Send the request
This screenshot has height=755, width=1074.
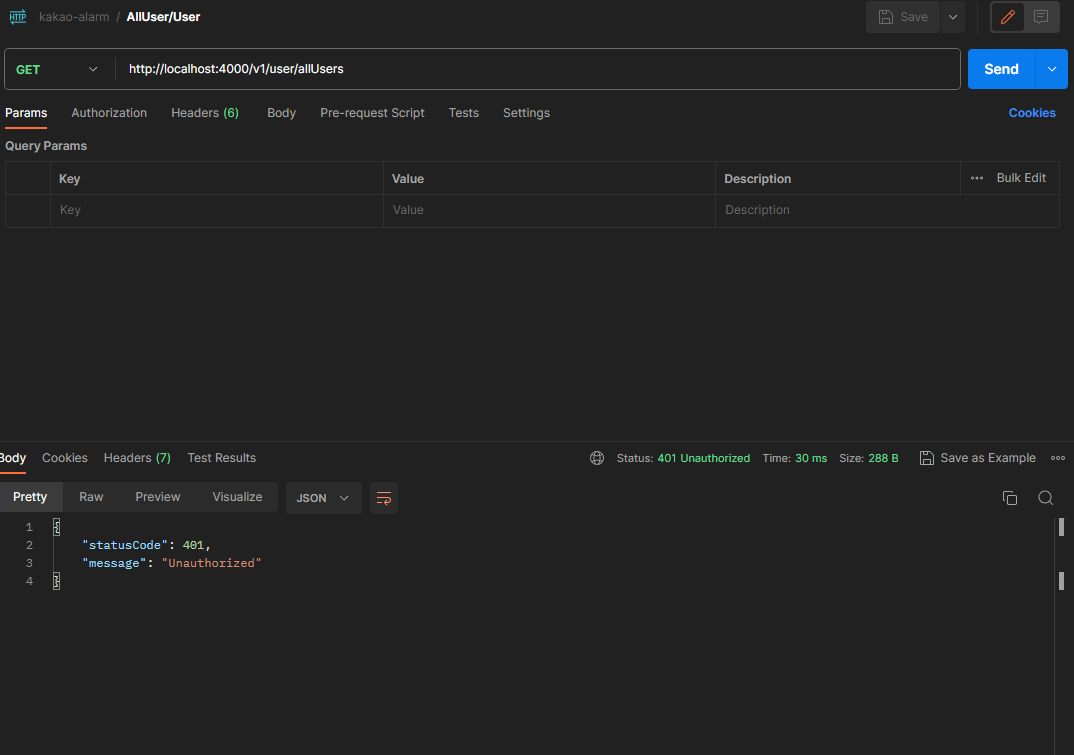pyautogui.click(x=1001, y=69)
